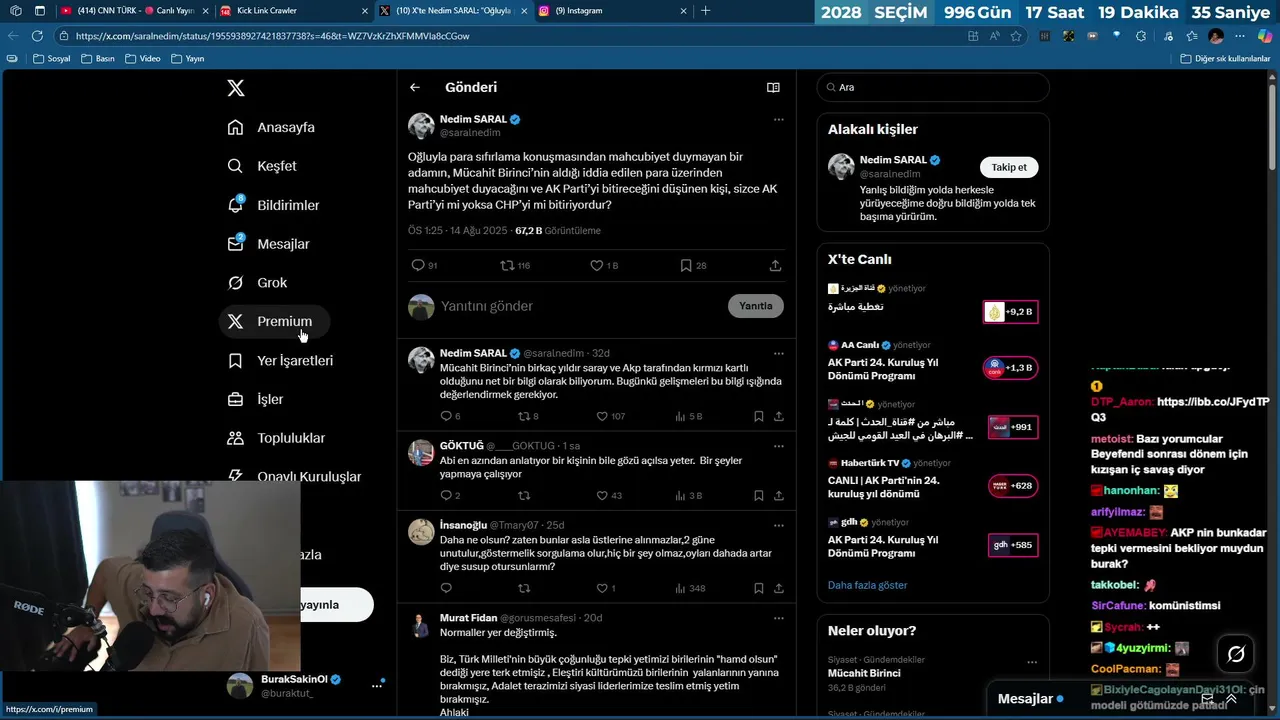The image size is (1280, 720).
Task: Open Yer İşaretleri bookmark icon
Action: [235, 361]
